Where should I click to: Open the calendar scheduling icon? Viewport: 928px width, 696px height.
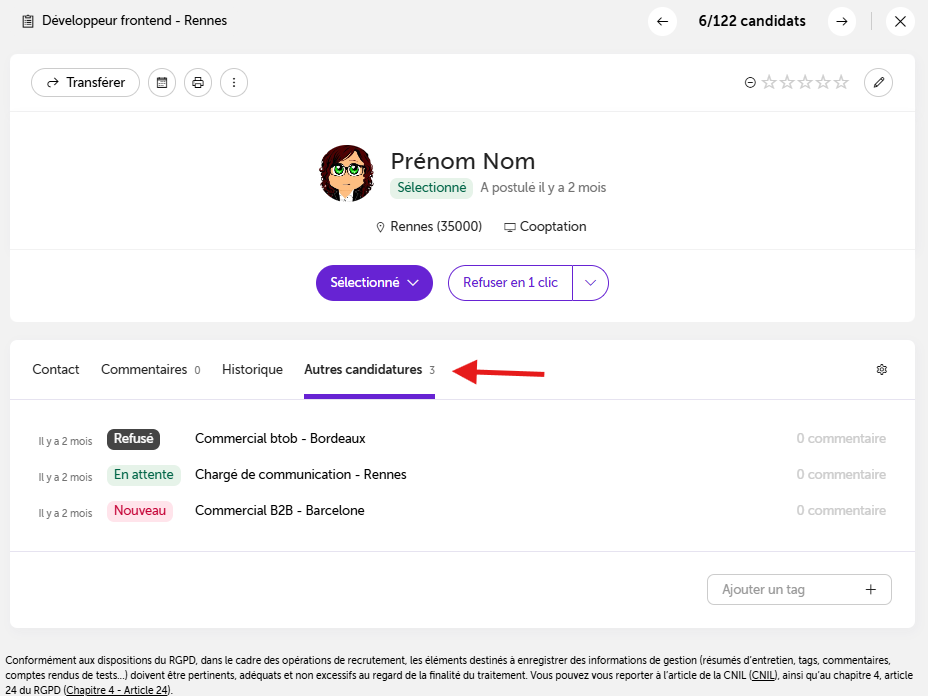tap(162, 83)
